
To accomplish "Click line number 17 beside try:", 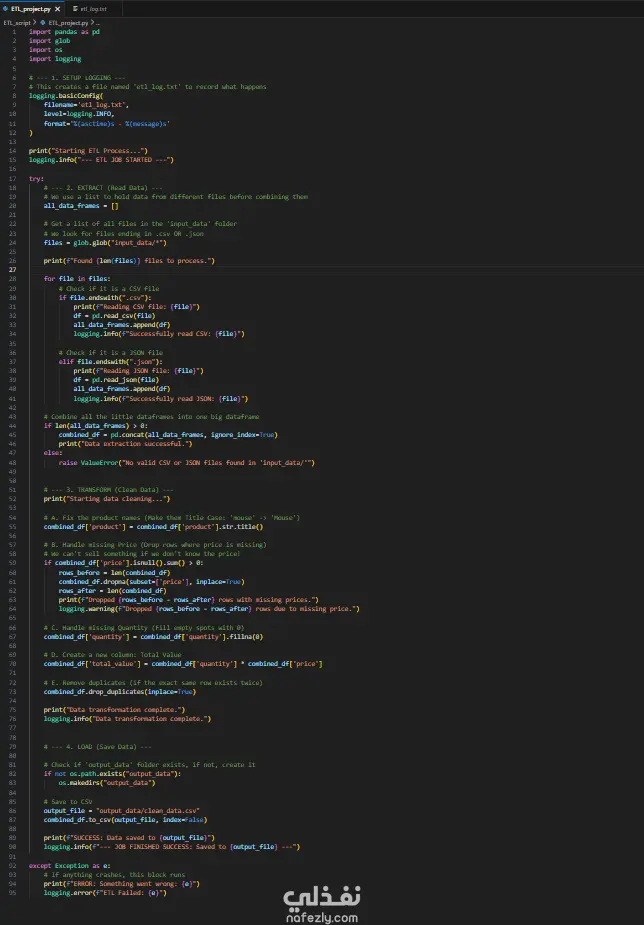I will pos(13,178).
